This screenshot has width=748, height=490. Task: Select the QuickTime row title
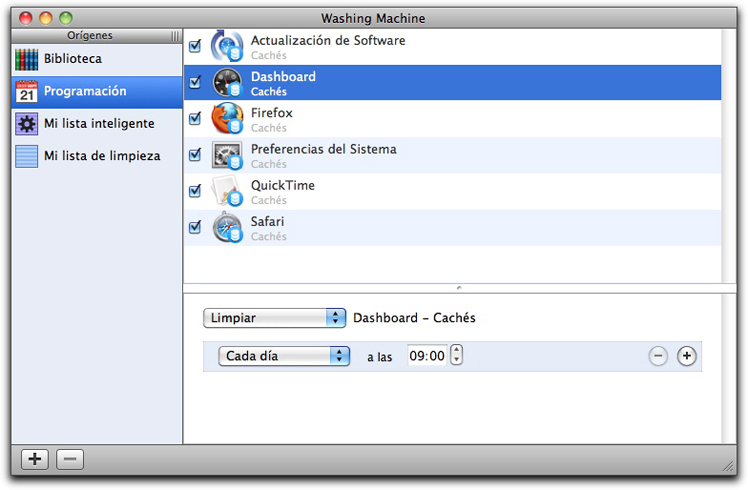(x=282, y=185)
